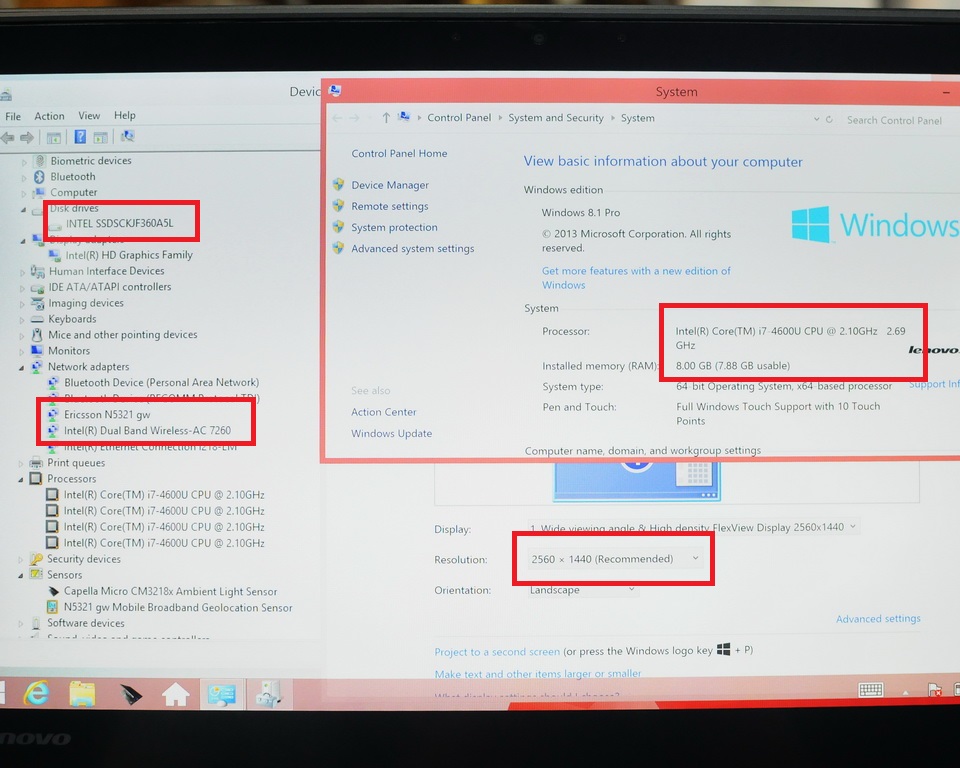The width and height of the screenshot is (960, 768).
Task: Open Control Panel Home link
Action: click(399, 154)
